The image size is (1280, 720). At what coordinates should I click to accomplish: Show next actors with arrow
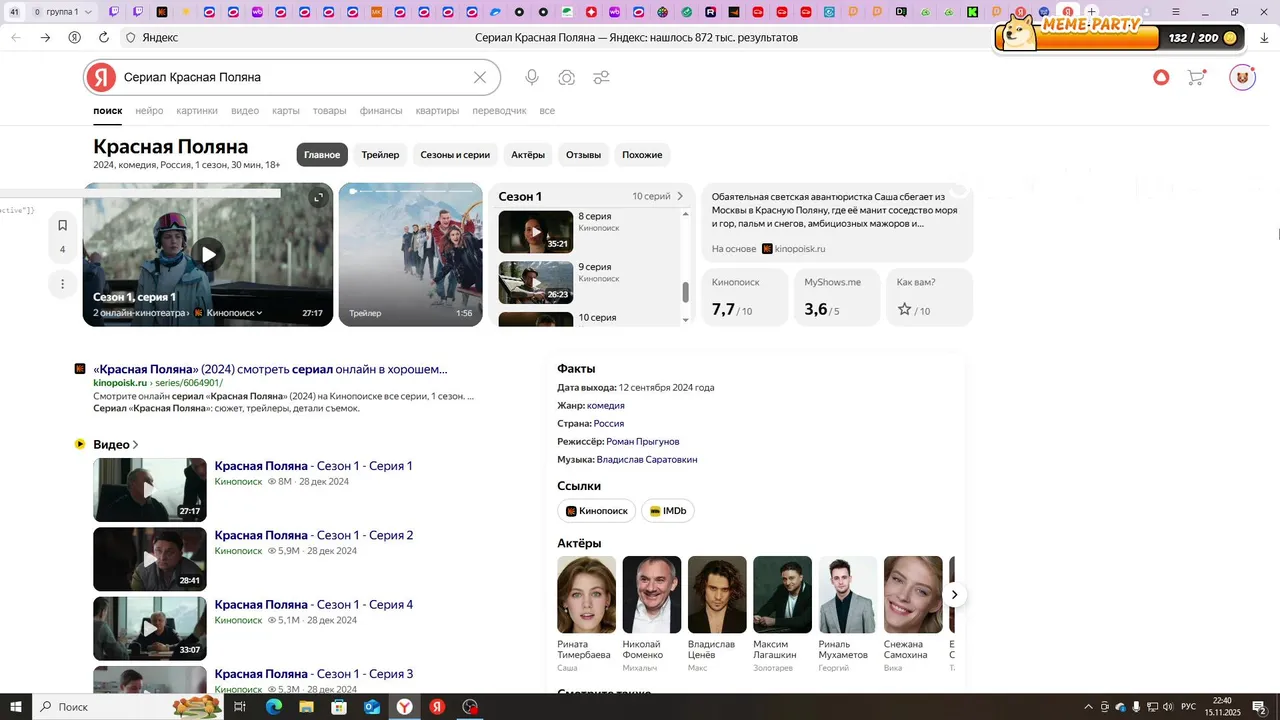954,595
